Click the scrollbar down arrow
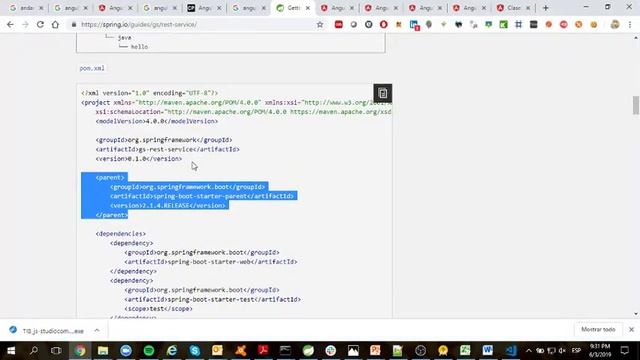The image size is (640, 360). click(x=636, y=314)
